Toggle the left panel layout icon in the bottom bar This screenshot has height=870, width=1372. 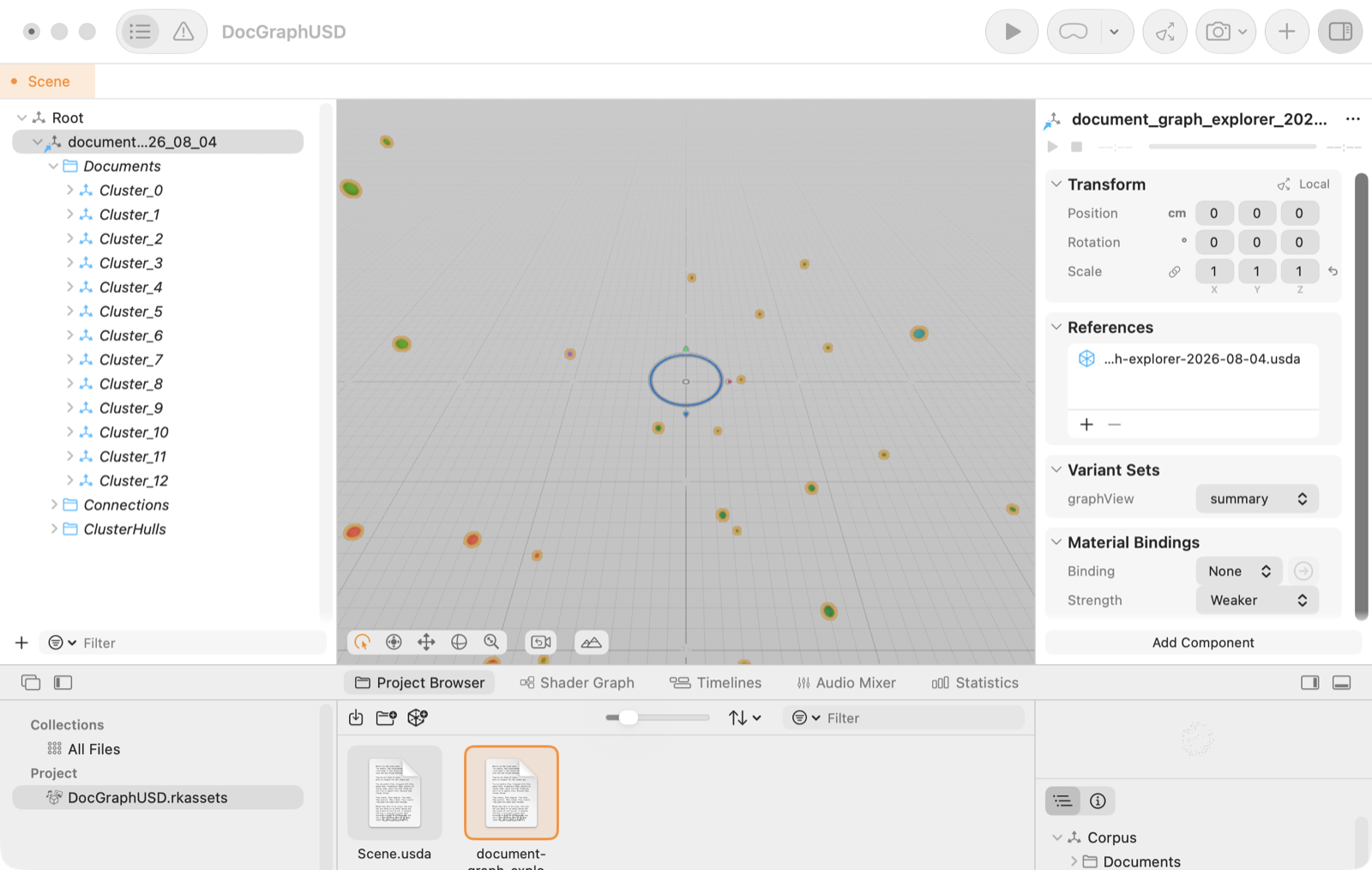(63, 682)
